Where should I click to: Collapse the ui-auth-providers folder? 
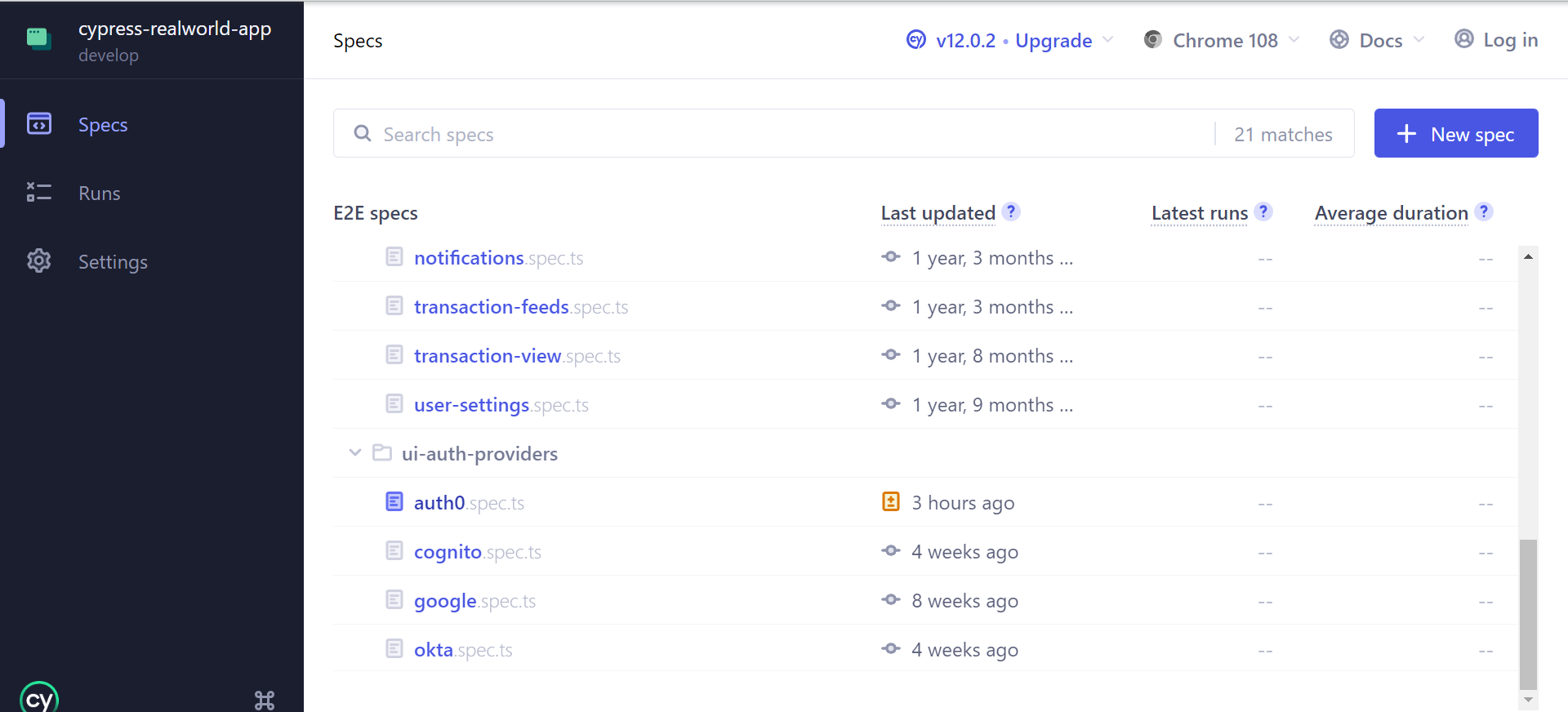tap(355, 452)
